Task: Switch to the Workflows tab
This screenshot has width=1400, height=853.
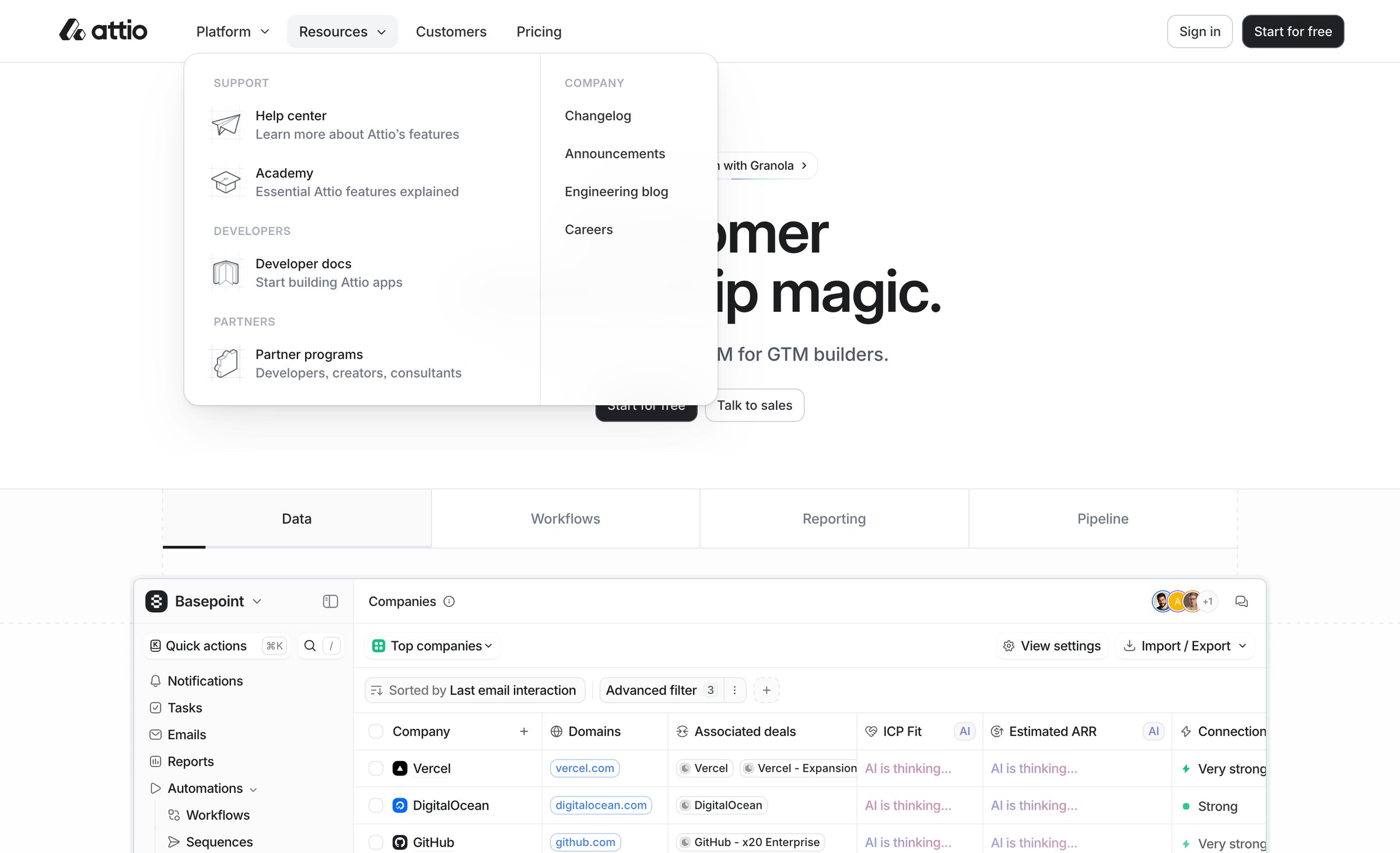Action: click(x=565, y=518)
